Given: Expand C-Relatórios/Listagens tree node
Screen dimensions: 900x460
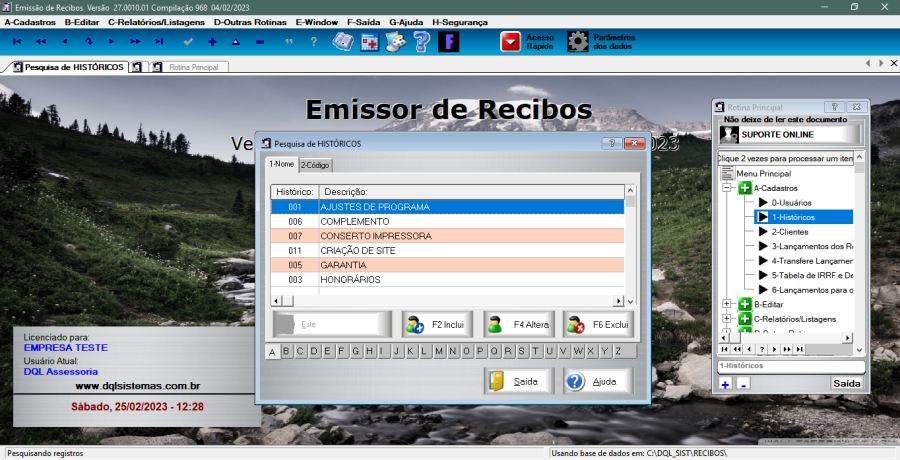Looking at the screenshot, I should [x=727, y=319].
